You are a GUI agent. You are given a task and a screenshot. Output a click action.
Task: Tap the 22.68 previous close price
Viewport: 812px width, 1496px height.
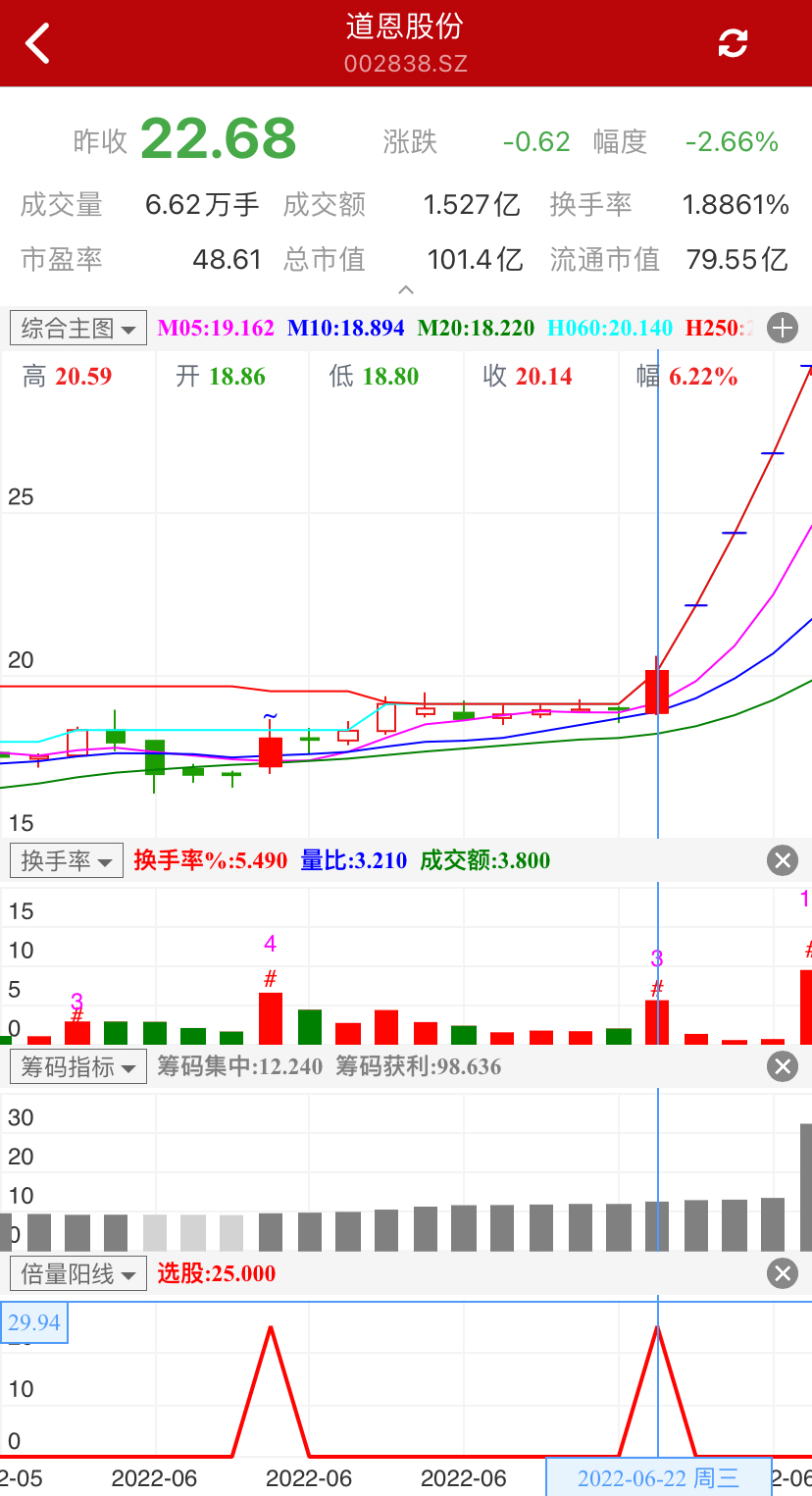(x=218, y=139)
